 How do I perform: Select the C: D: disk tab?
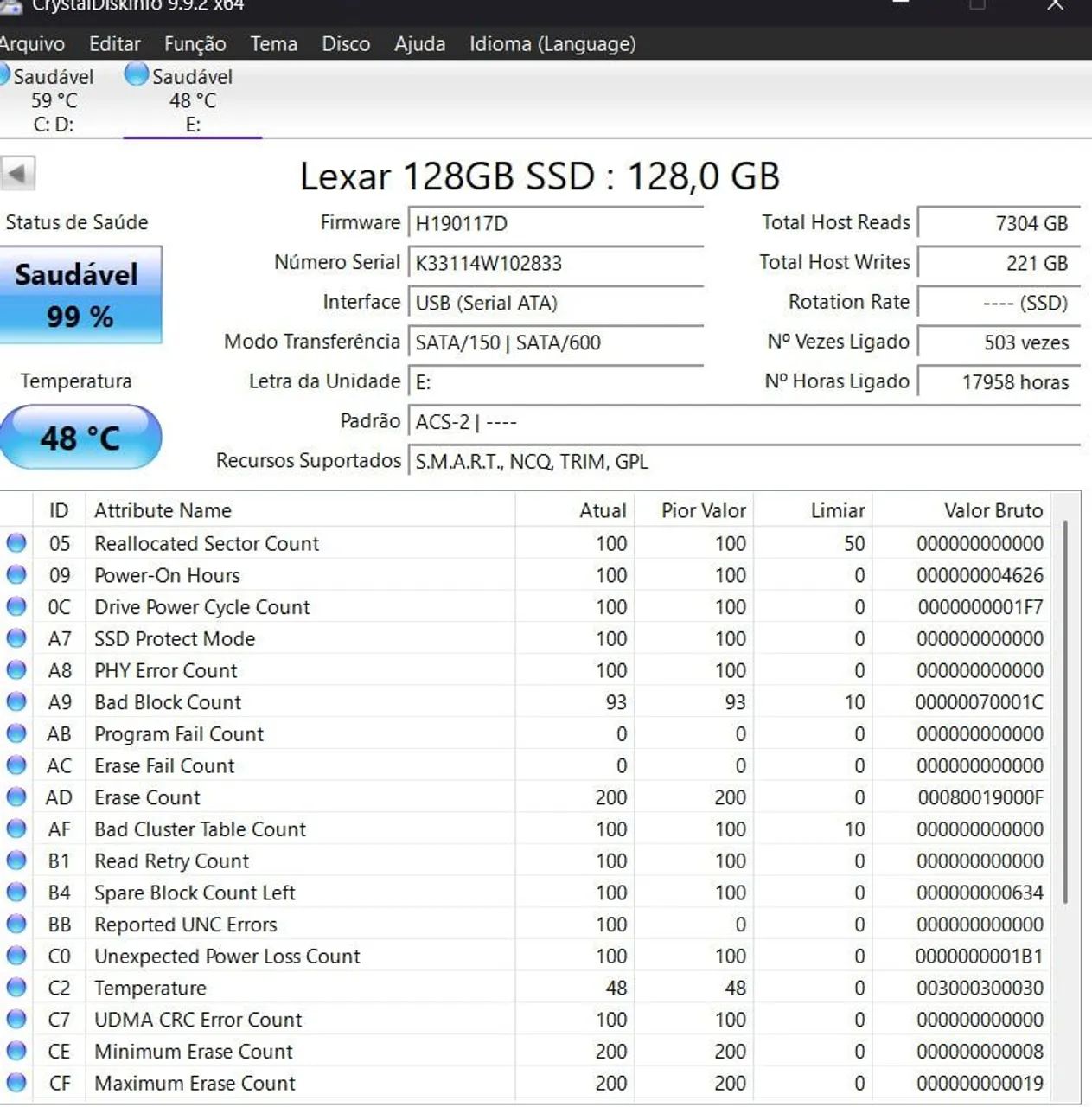coord(54,99)
